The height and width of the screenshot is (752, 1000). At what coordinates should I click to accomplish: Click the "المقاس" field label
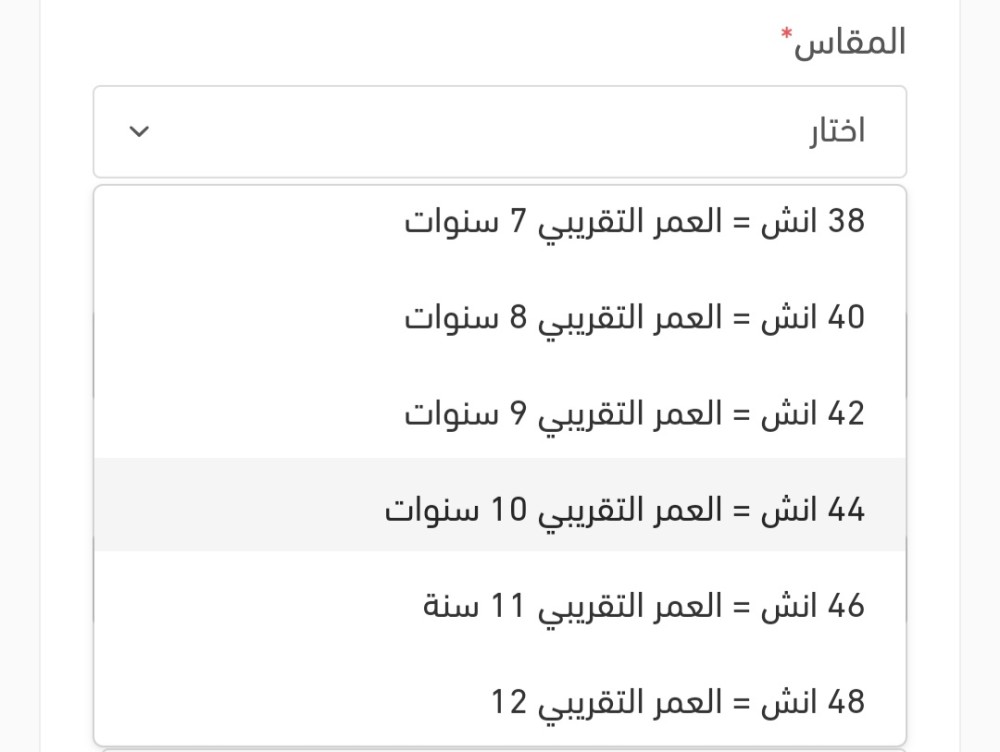[850, 43]
